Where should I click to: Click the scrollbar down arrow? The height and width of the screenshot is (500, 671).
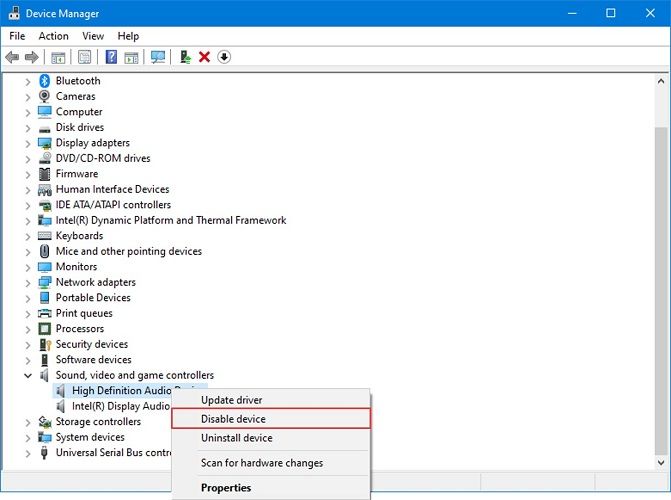coord(661,462)
